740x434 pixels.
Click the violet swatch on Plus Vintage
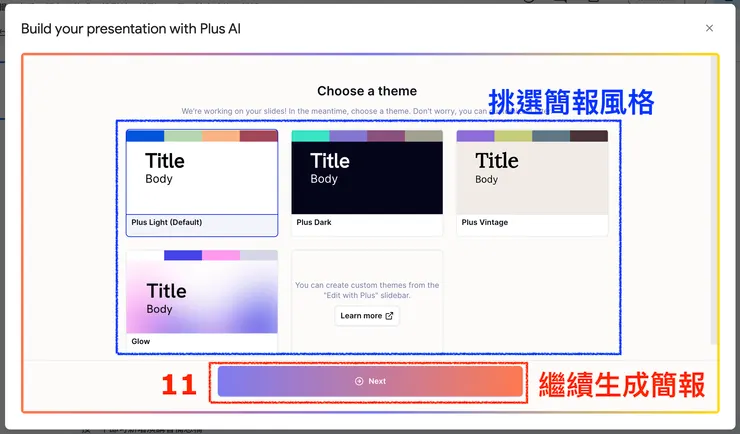pyautogui.click(x=476, y=136)
